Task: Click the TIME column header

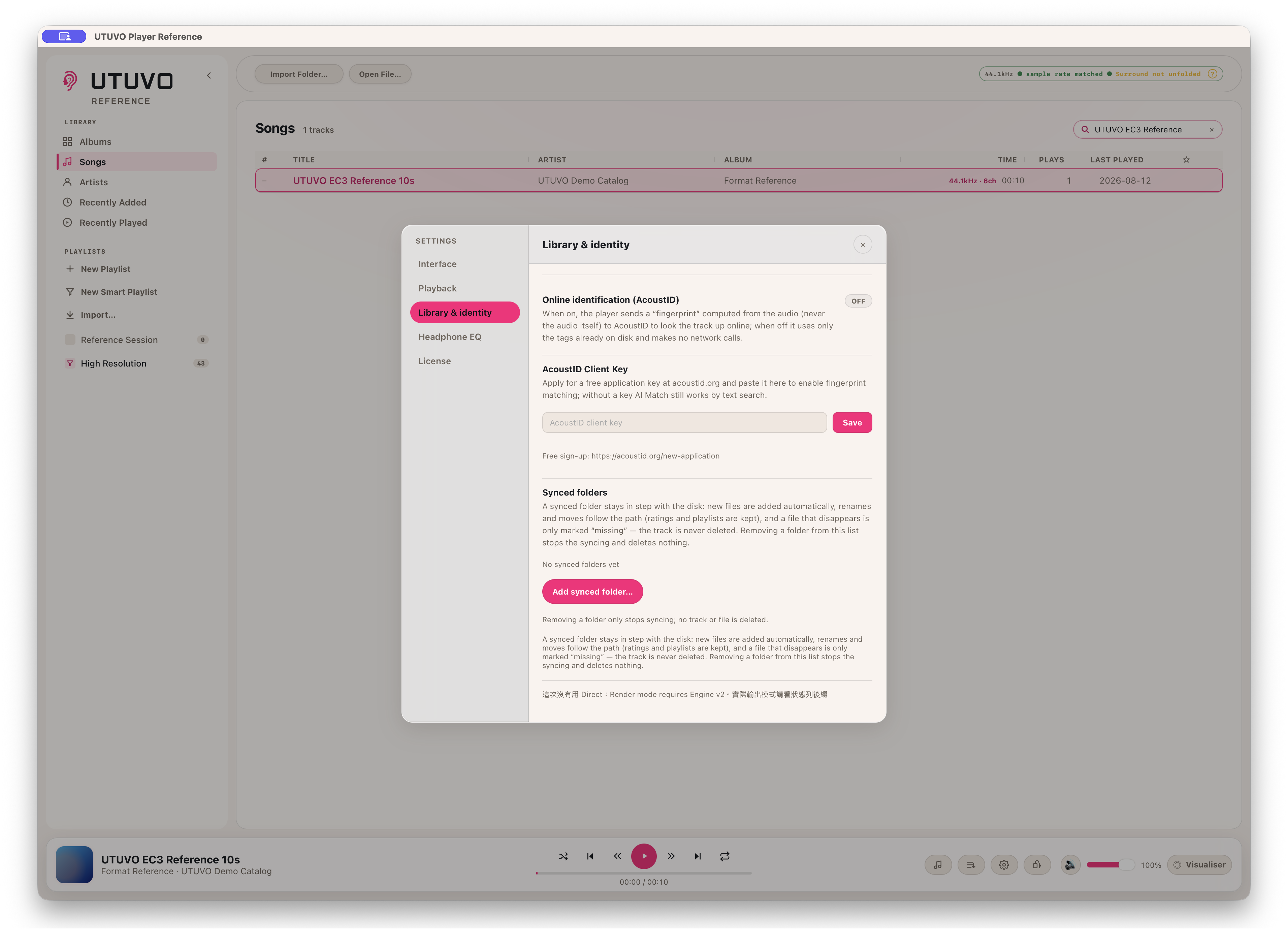Action: click(1007, 160)
